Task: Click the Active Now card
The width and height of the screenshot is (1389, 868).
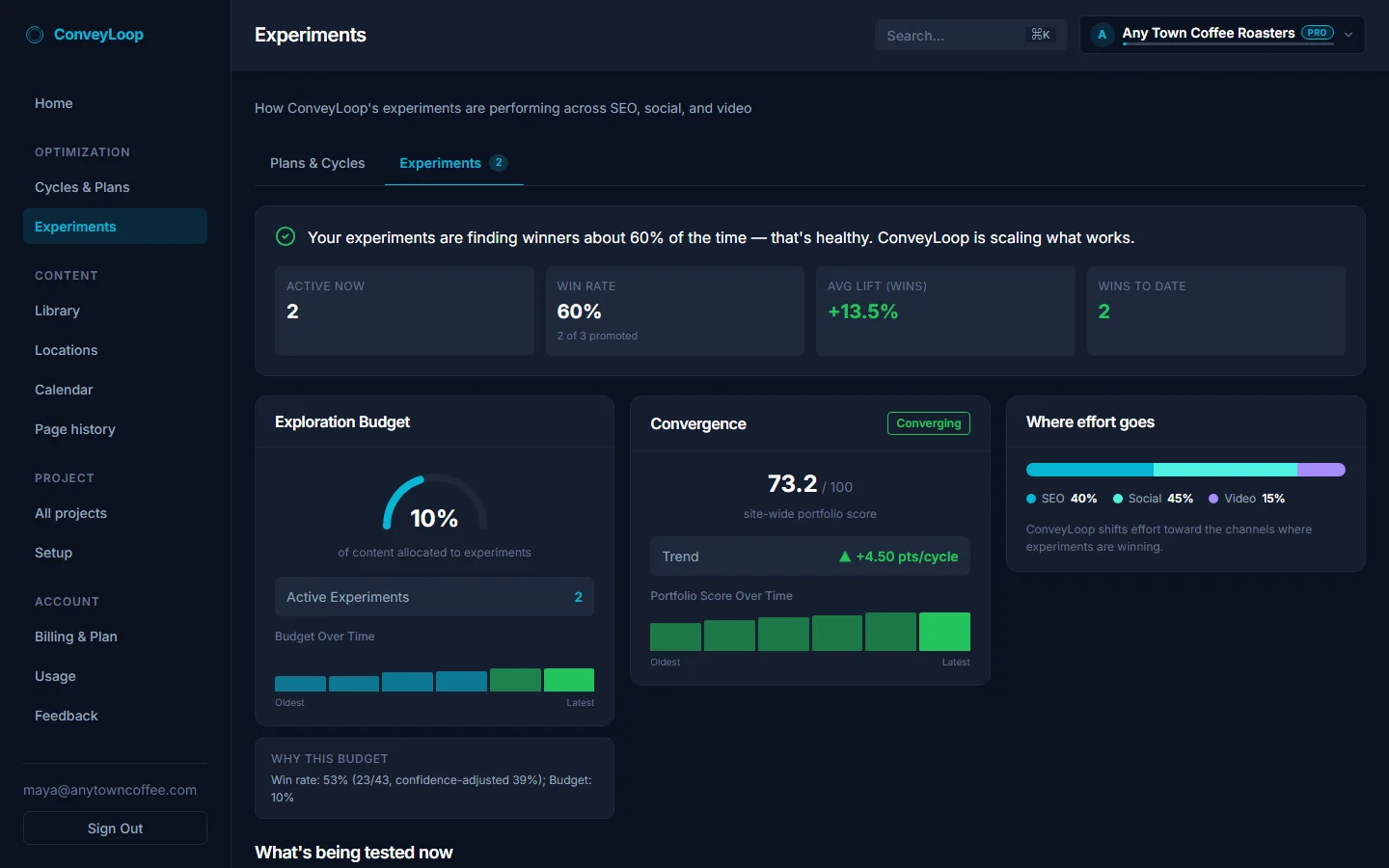Action: [404, 312]
